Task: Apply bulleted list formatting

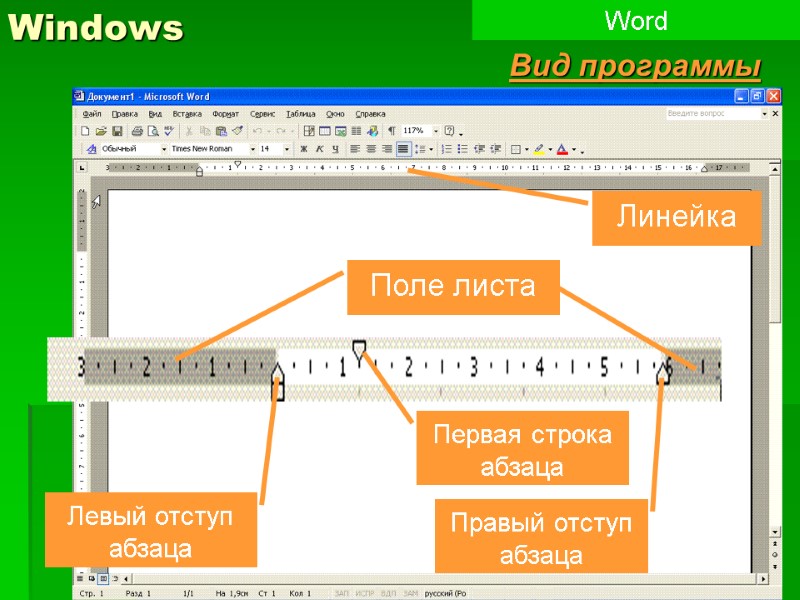Action: coord(462,149)
